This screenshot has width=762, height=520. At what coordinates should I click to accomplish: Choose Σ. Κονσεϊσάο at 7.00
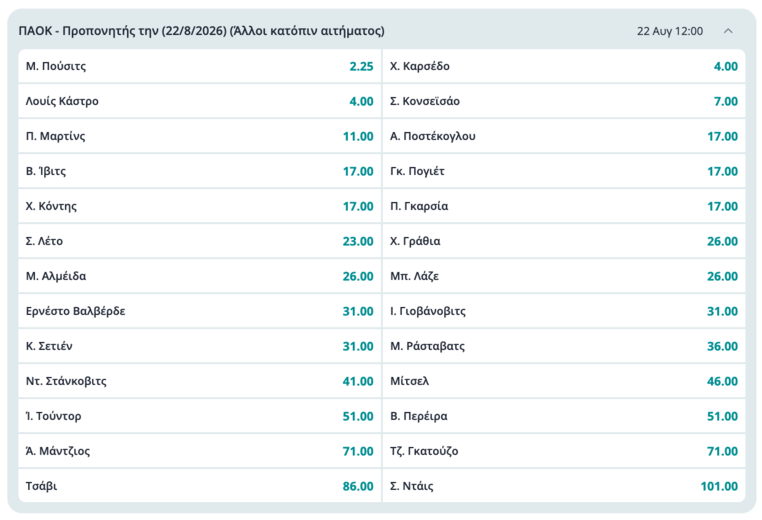point(564,101)
